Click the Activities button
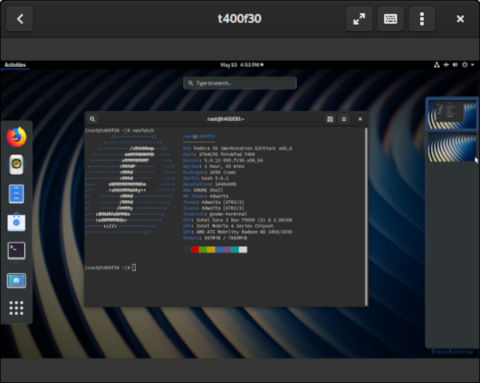 15,65
